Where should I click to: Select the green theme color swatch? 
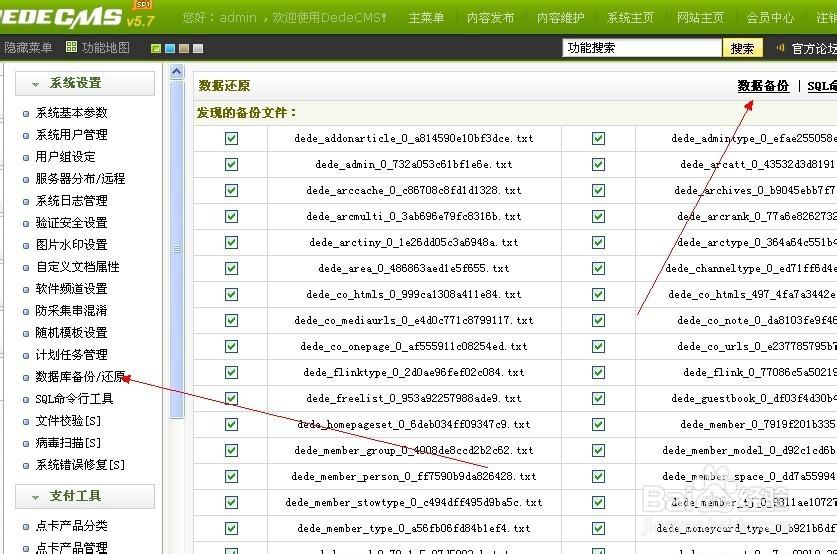tap(156, 48)
